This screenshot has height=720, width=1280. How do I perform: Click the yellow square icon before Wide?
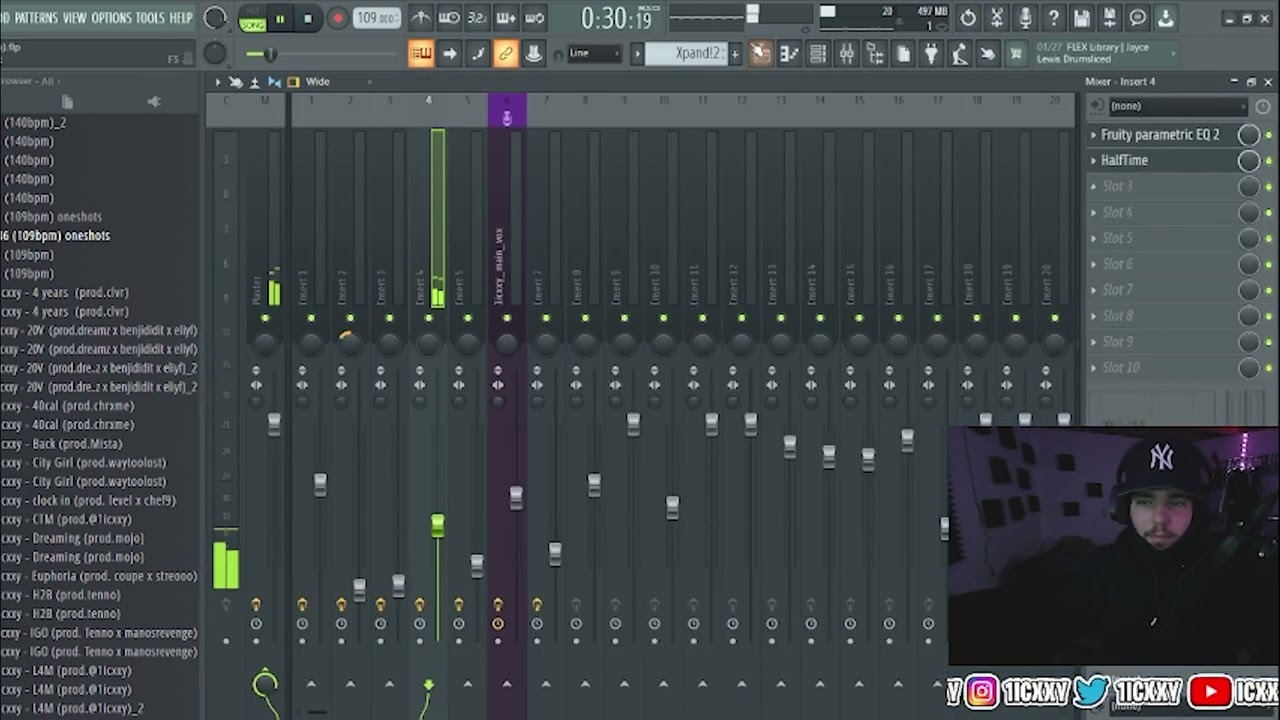tap(293, 82)
